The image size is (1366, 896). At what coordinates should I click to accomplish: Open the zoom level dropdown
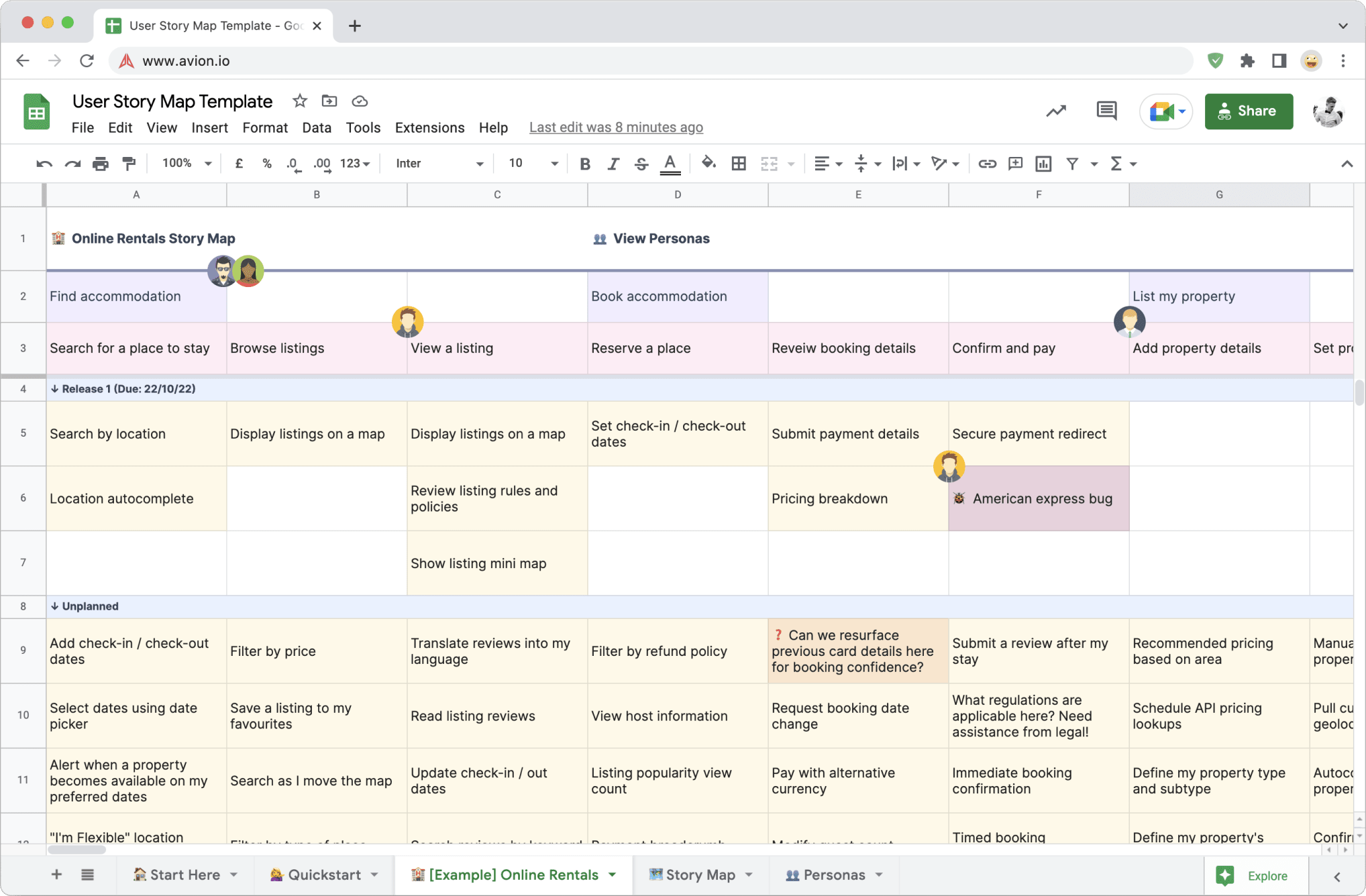(x=185, y=163)
